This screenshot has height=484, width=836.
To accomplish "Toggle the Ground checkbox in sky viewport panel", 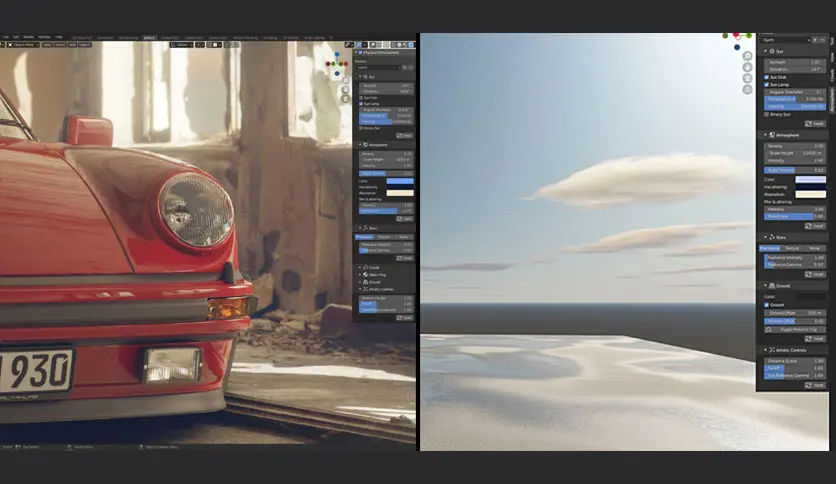I will pos(766,305).
